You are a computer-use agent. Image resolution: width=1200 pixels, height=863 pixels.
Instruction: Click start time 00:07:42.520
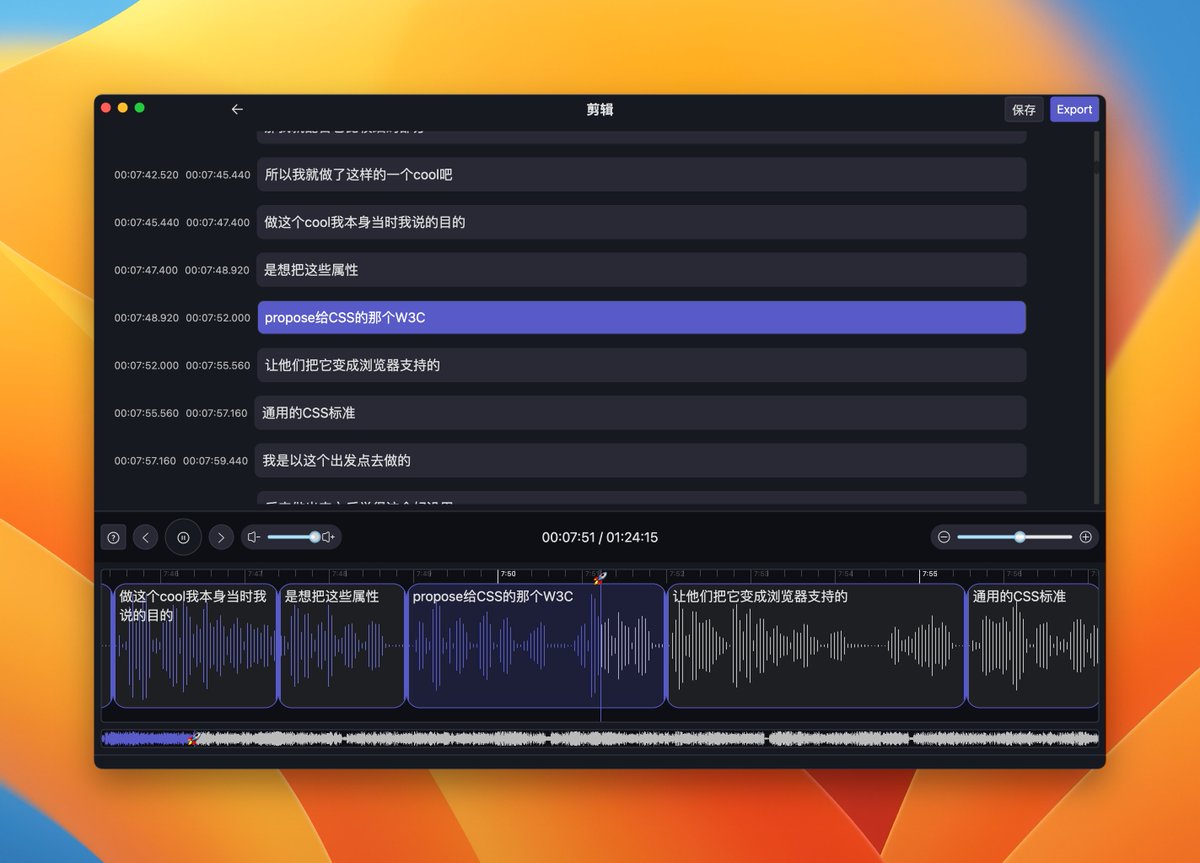(146, 175)
